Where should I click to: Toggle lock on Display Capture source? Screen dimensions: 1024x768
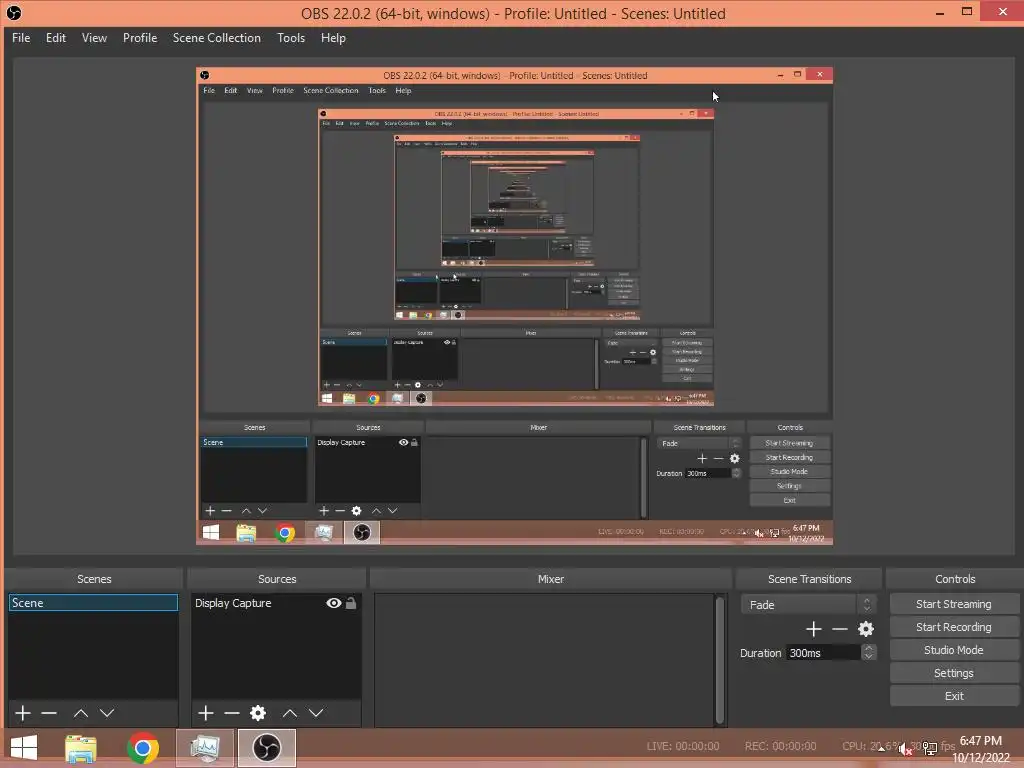point(351,603)
